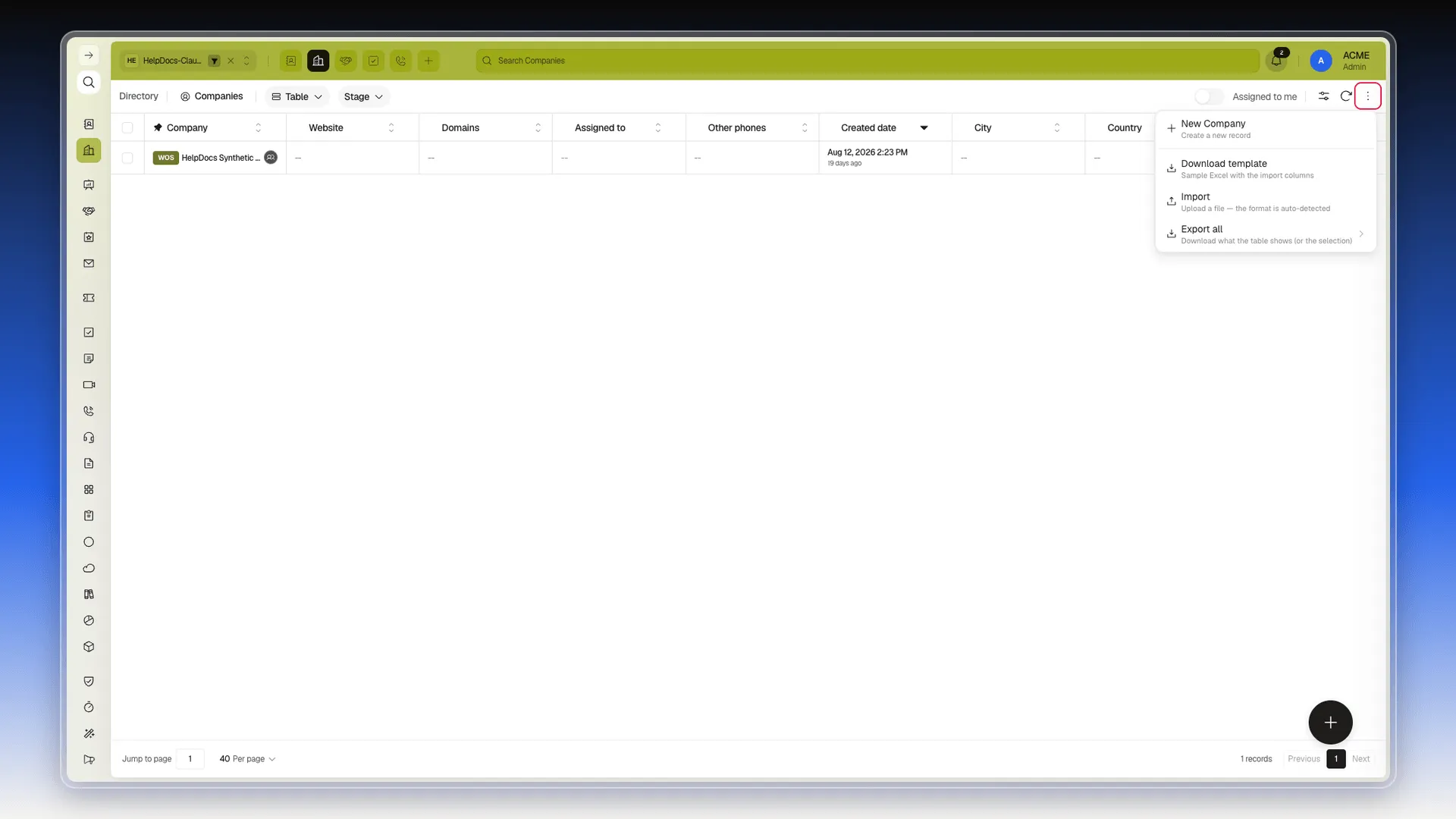1456x819 pixels.
Task: Open the stopwatch timer icon in sidebar
Action: [89, 708]
